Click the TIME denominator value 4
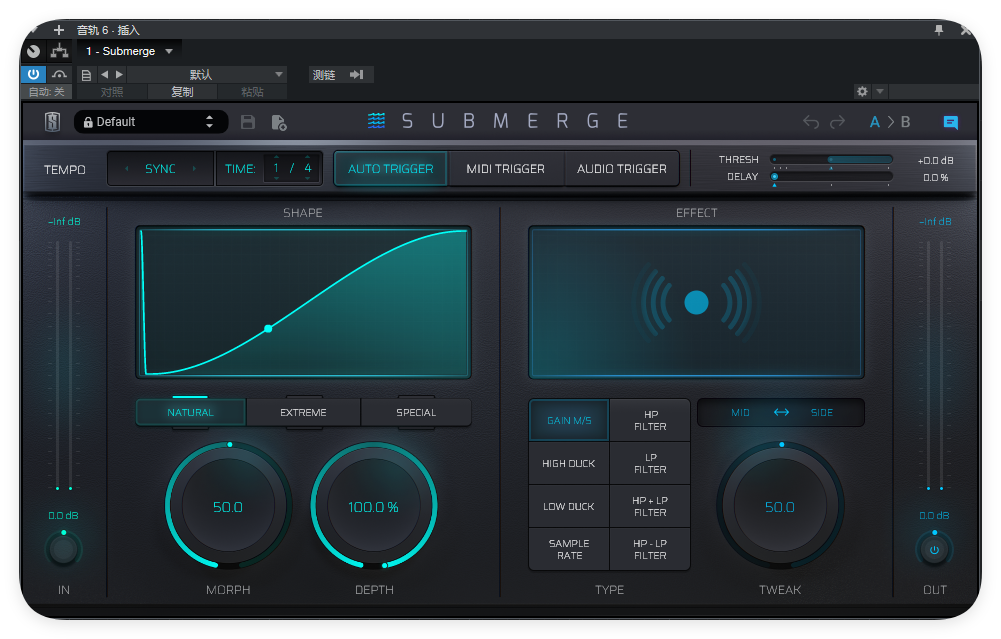 pyautogui.click(x=308, y=168)
